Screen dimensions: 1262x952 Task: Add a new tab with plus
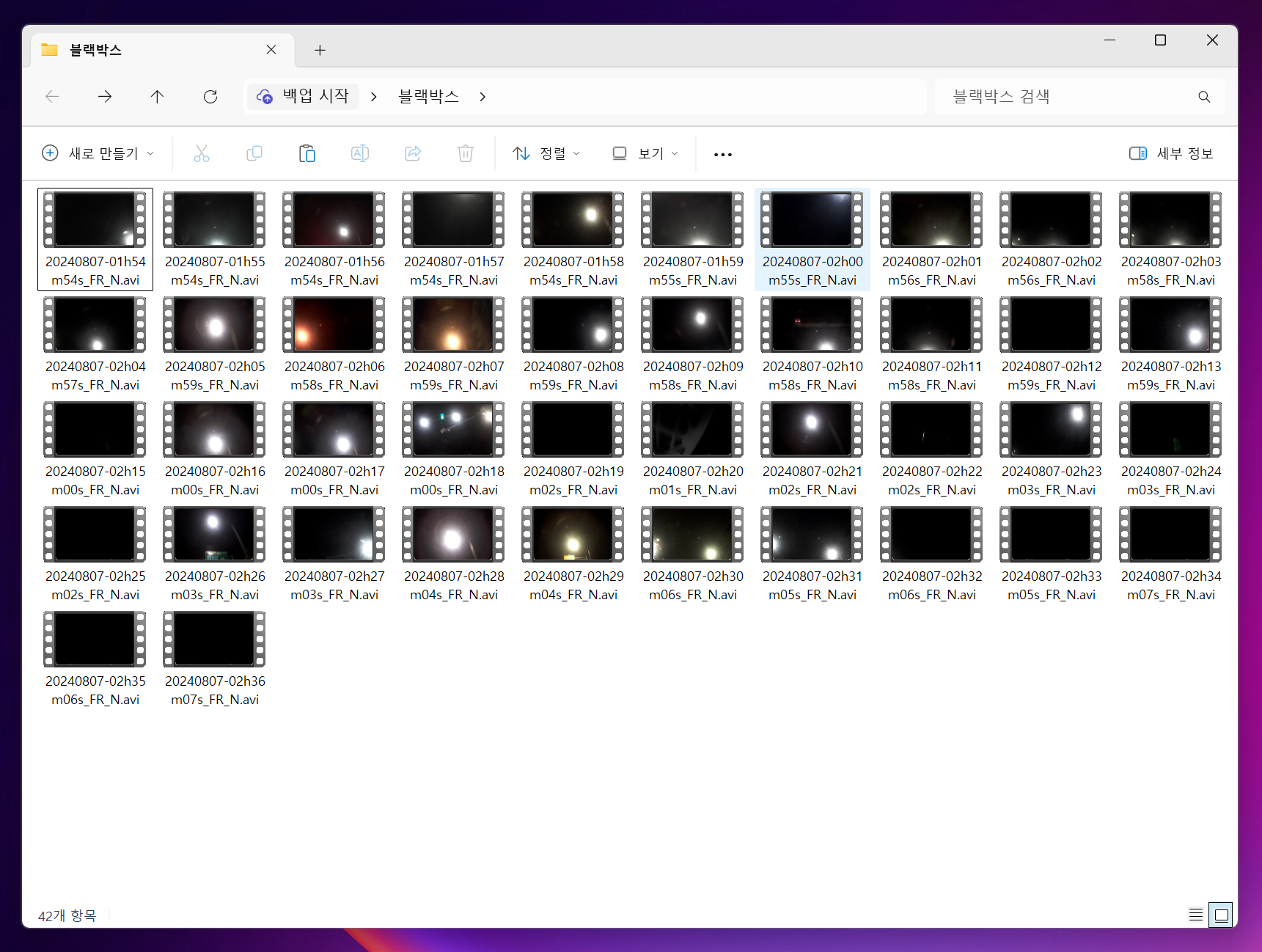tap(320, 50)
